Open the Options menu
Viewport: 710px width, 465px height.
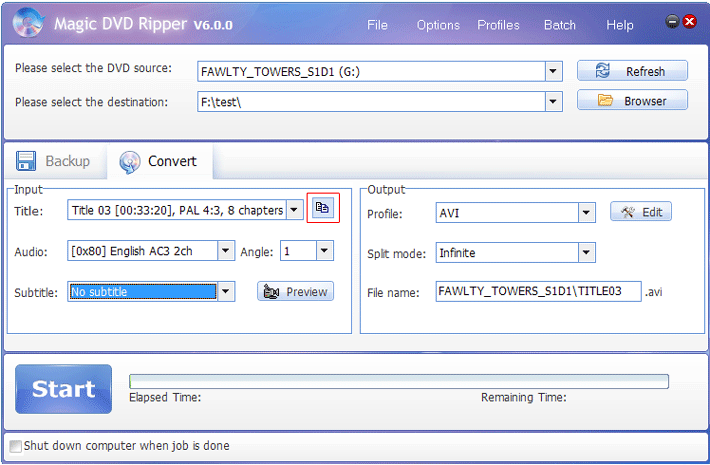pos(438,25)
